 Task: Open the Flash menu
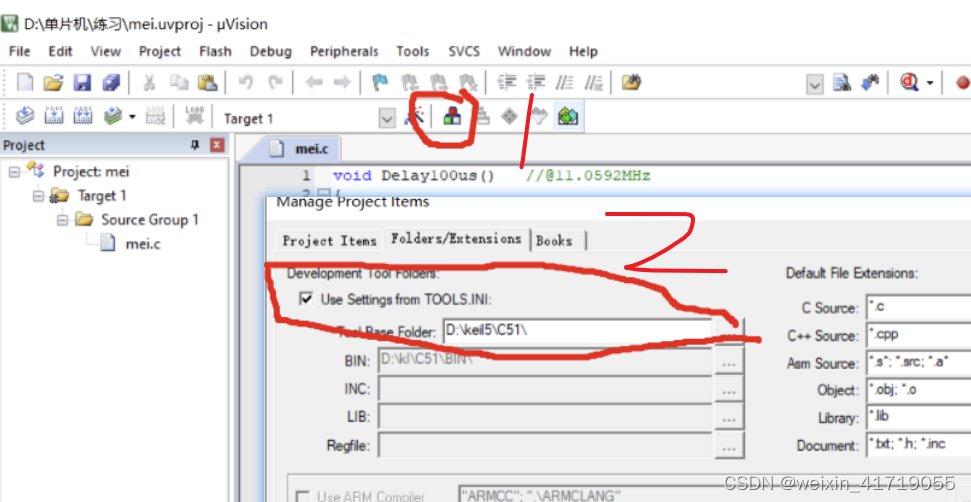[x=216, y=51]
